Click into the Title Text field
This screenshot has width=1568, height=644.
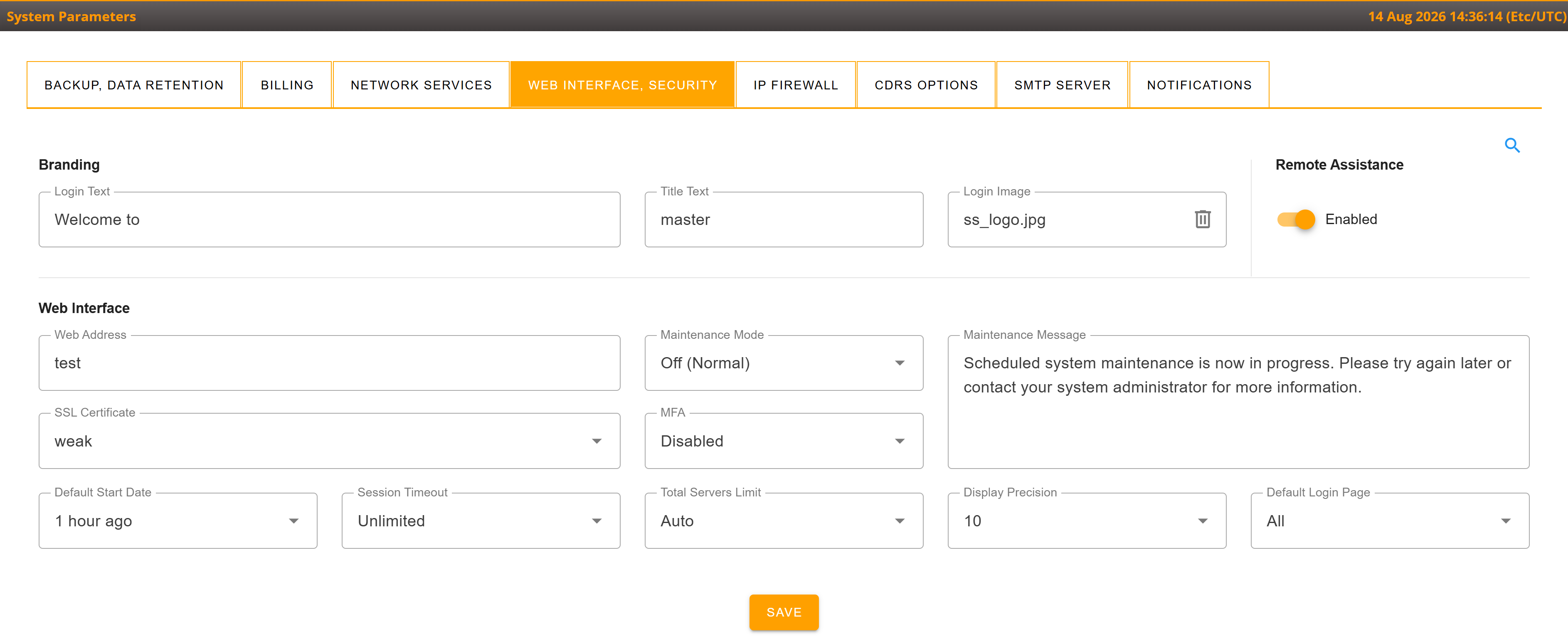(x=784, y=219)
